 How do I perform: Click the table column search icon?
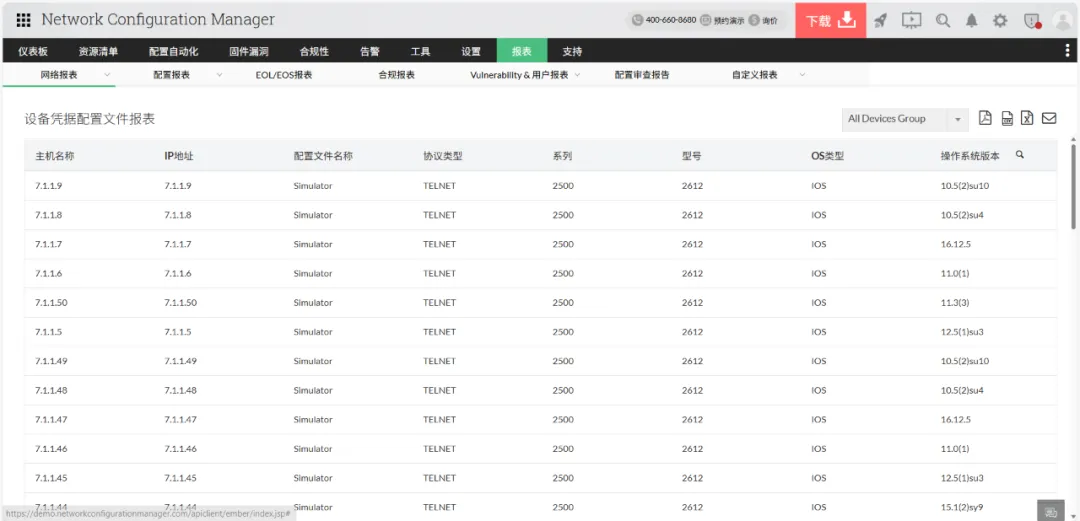tap(1020, 155)
